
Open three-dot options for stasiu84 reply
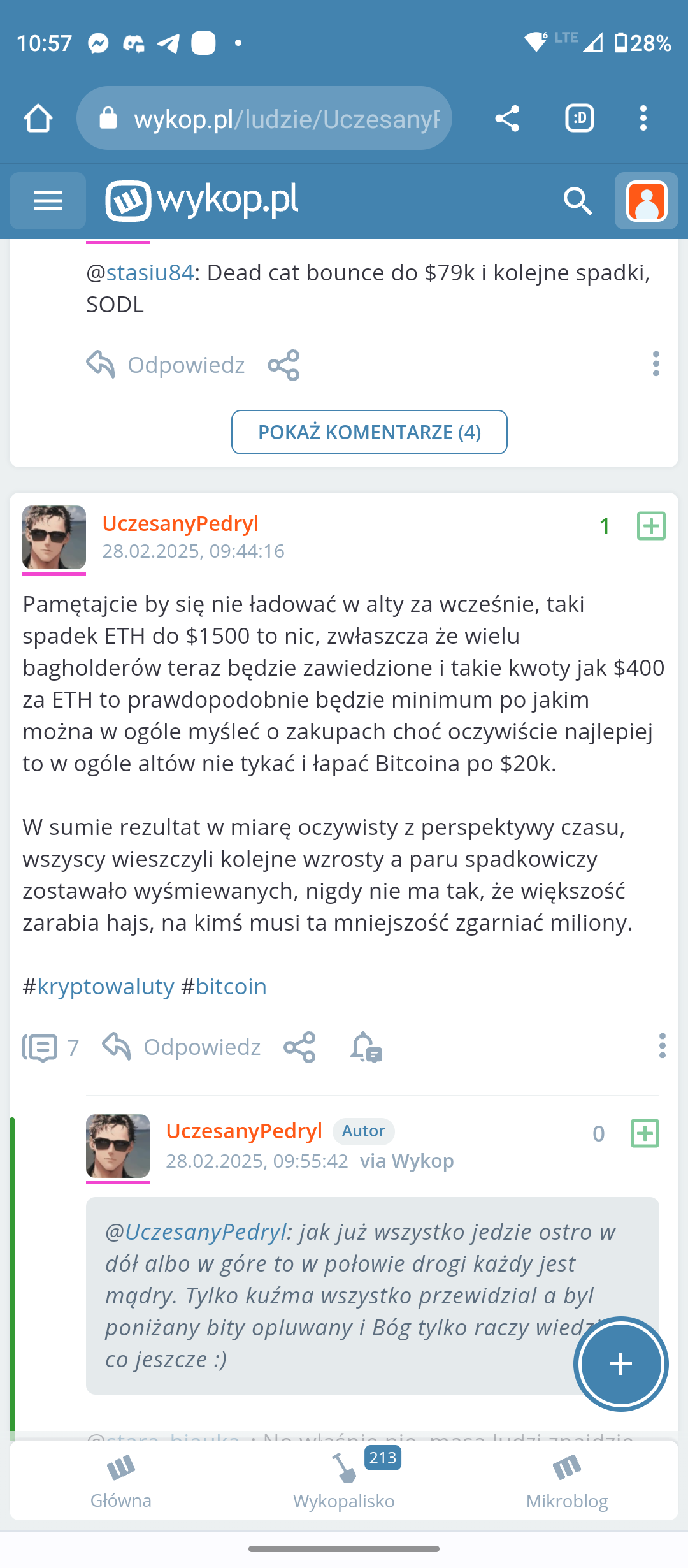656,364
